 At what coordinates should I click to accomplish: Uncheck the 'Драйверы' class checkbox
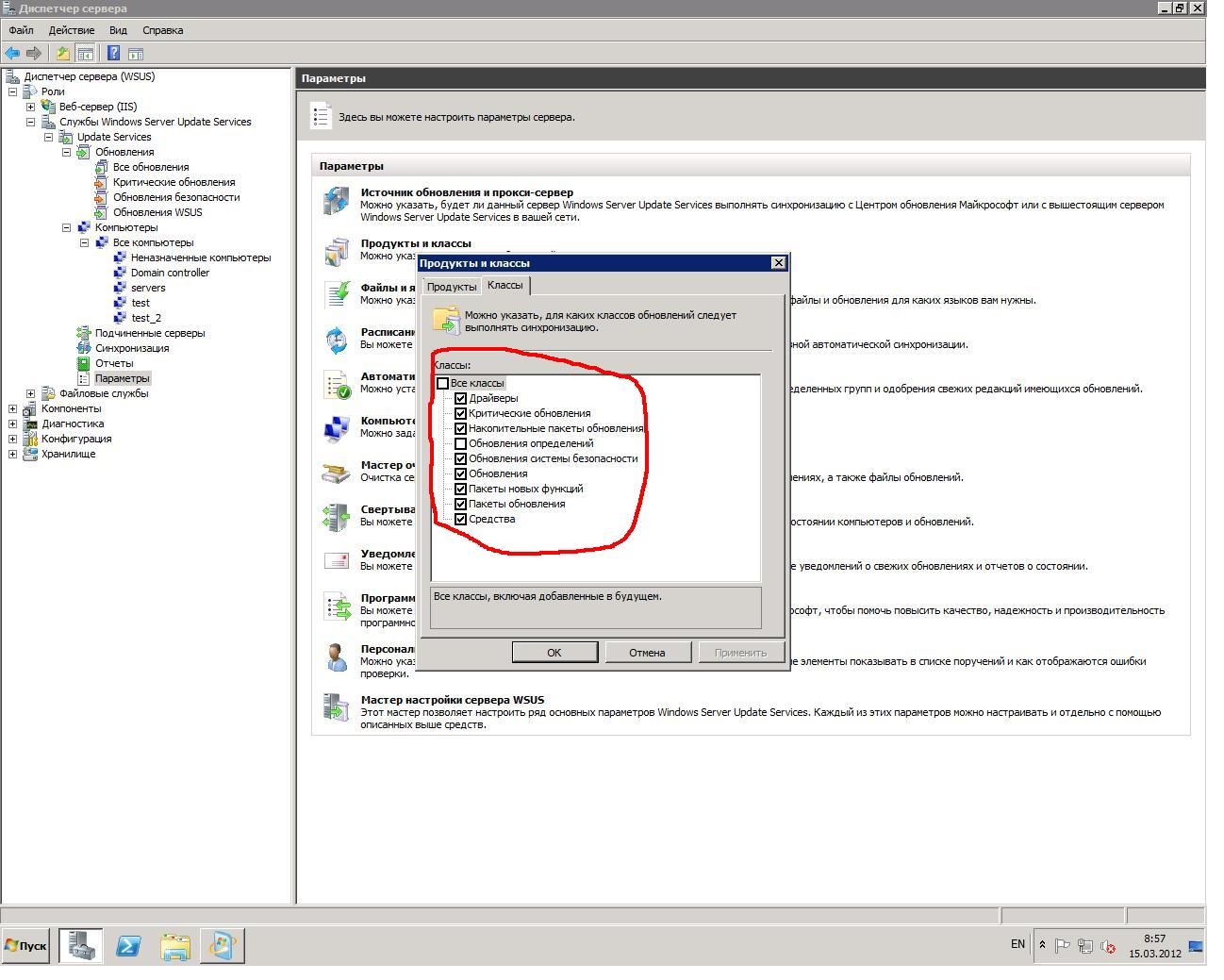(461, 398)
